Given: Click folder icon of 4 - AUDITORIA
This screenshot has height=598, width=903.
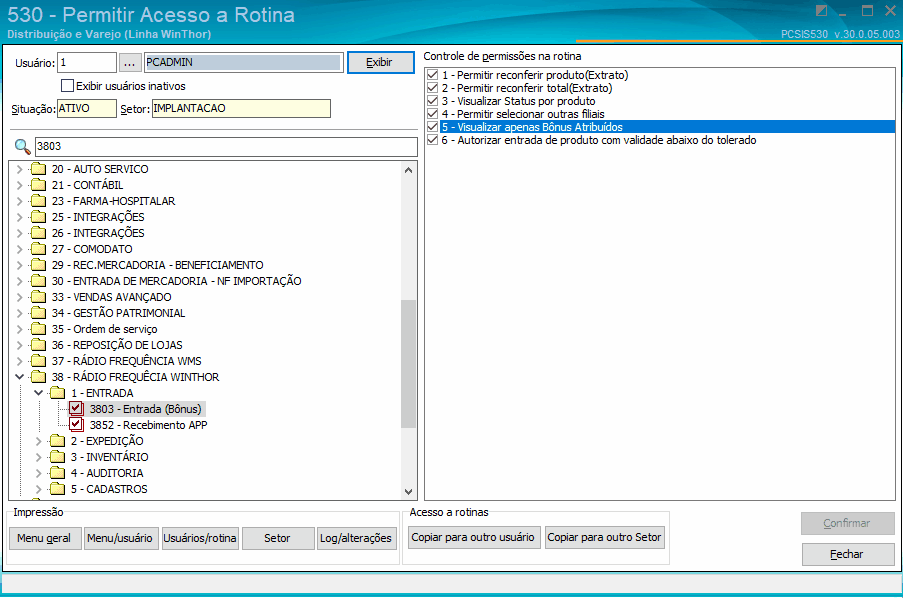Looking at the screenshot, I should 58,473.
